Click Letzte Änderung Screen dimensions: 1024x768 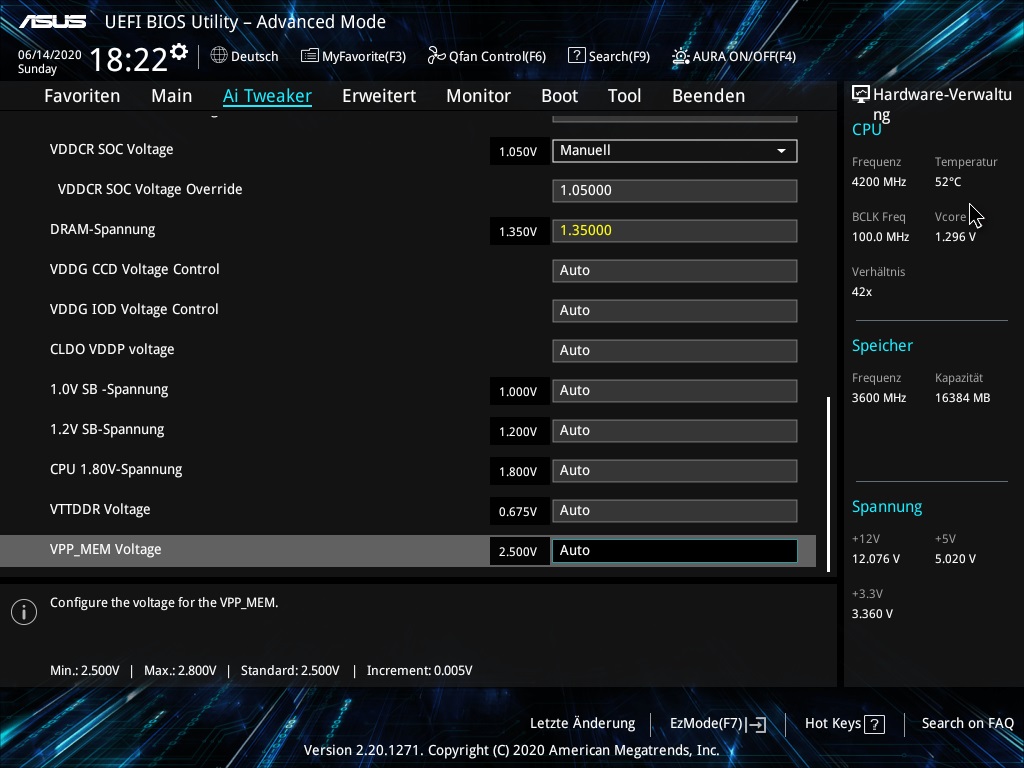click(583, 724)
